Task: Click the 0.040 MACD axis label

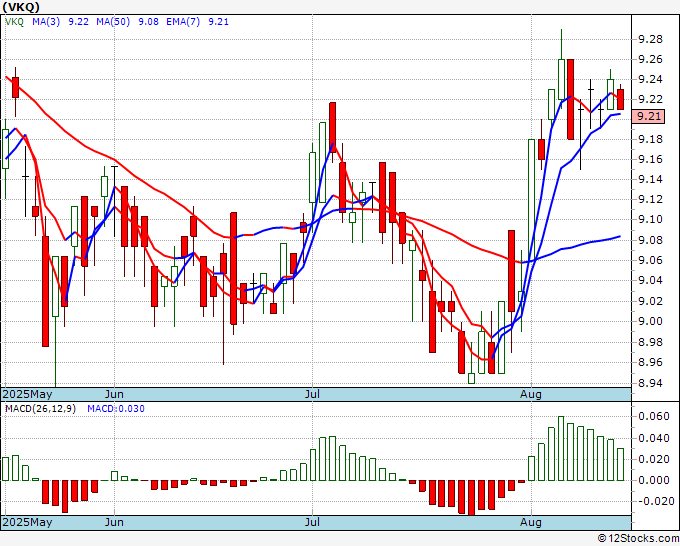Action: pos(654,438)
